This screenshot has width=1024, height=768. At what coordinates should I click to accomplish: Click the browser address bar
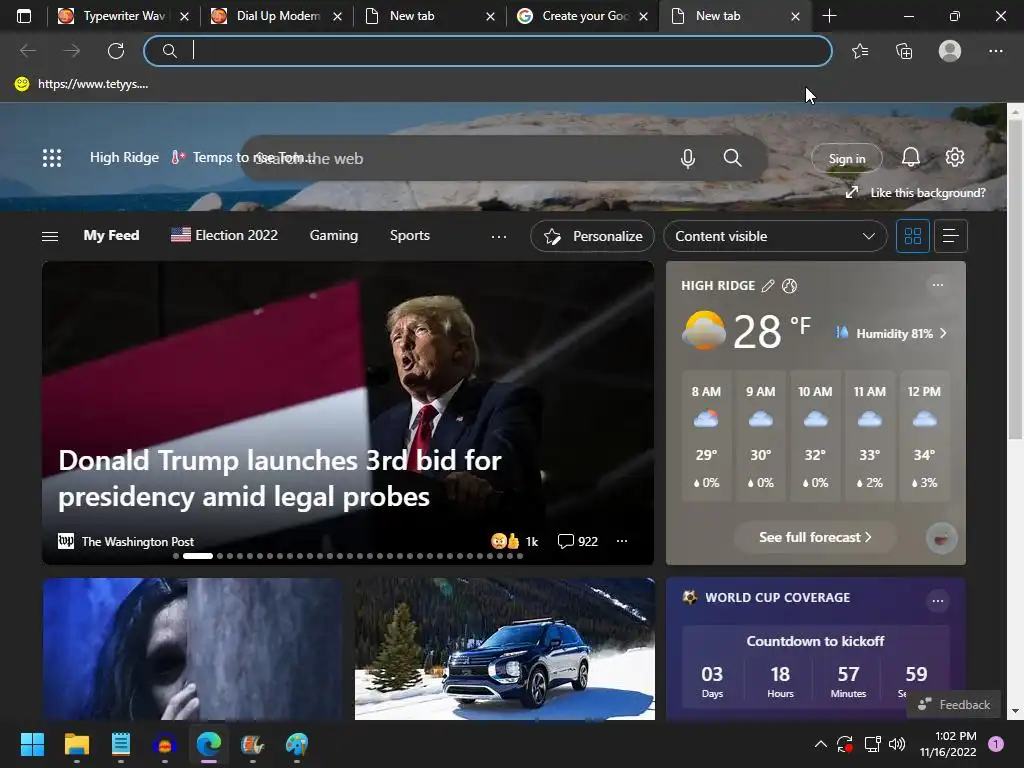tap(488, 51)
